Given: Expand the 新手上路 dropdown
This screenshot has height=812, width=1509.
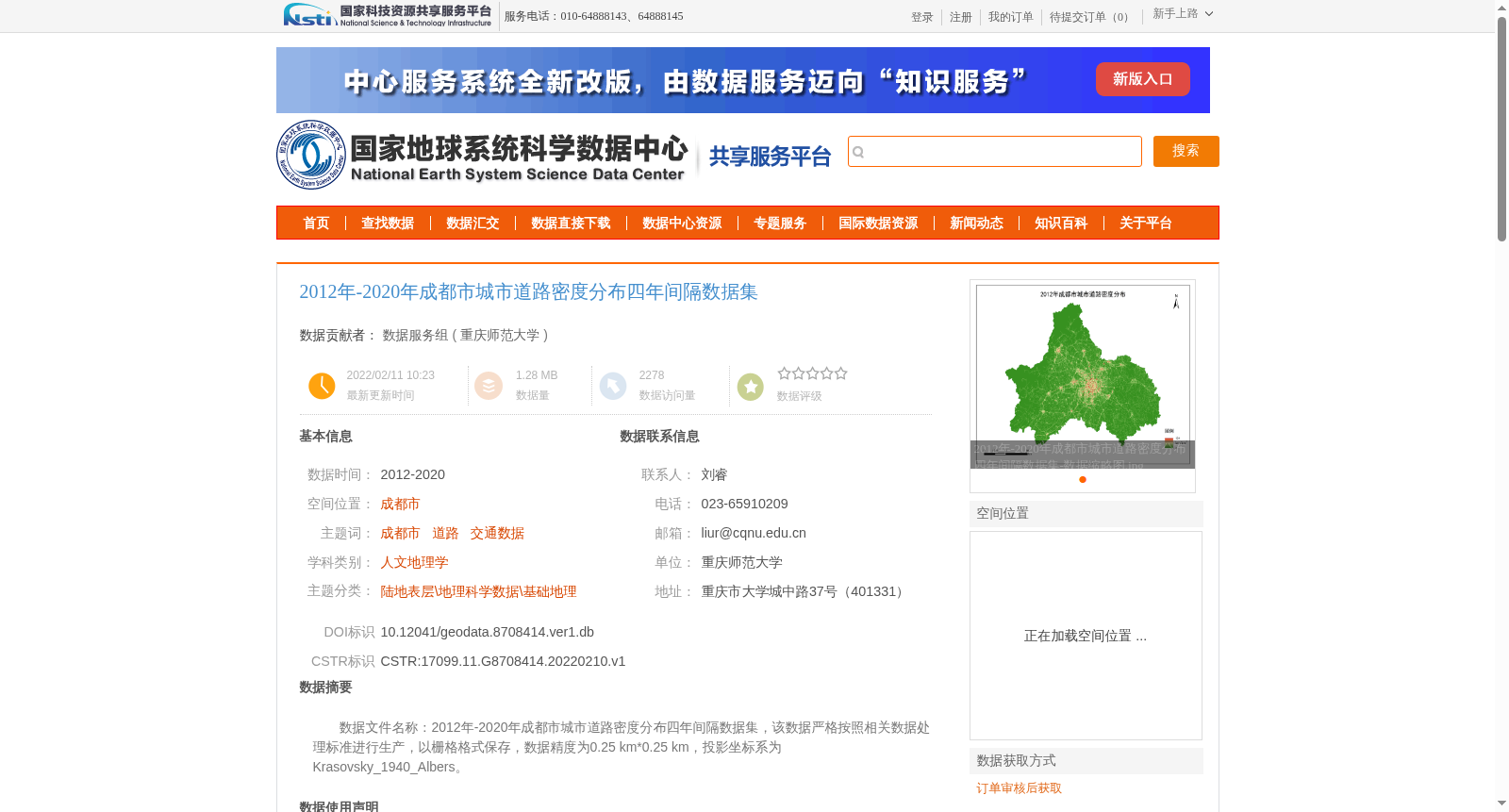Looking at the screenshot, I should 1183,13.
